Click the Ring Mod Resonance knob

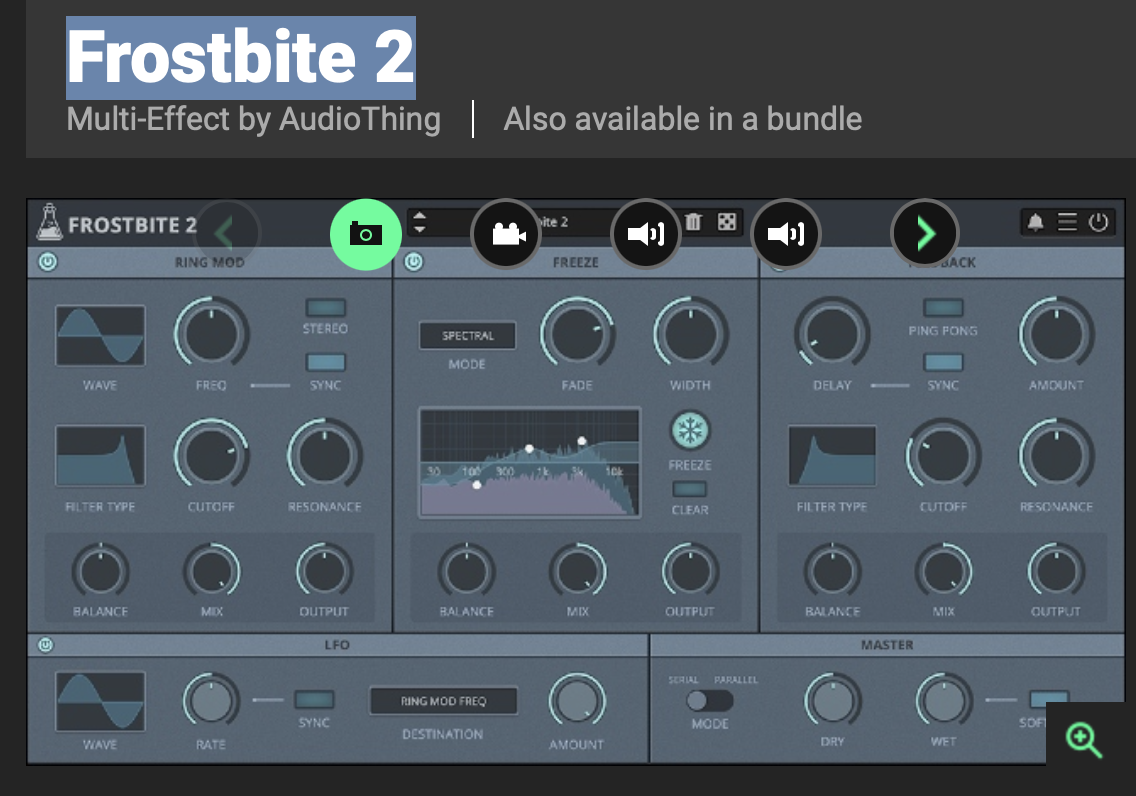(325, 456)
